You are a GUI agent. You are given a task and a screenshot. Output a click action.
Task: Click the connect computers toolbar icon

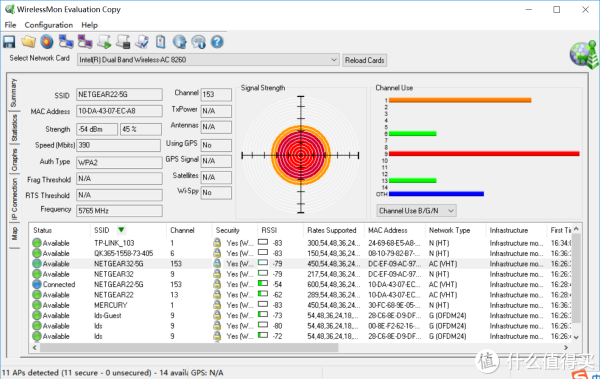(x=66, y=42)
